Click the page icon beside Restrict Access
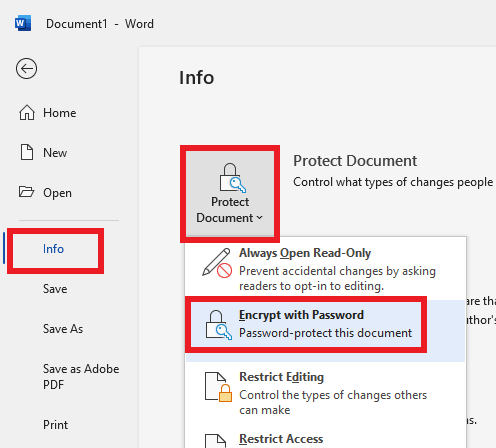 pyautogui.click(x=215, y=441)
